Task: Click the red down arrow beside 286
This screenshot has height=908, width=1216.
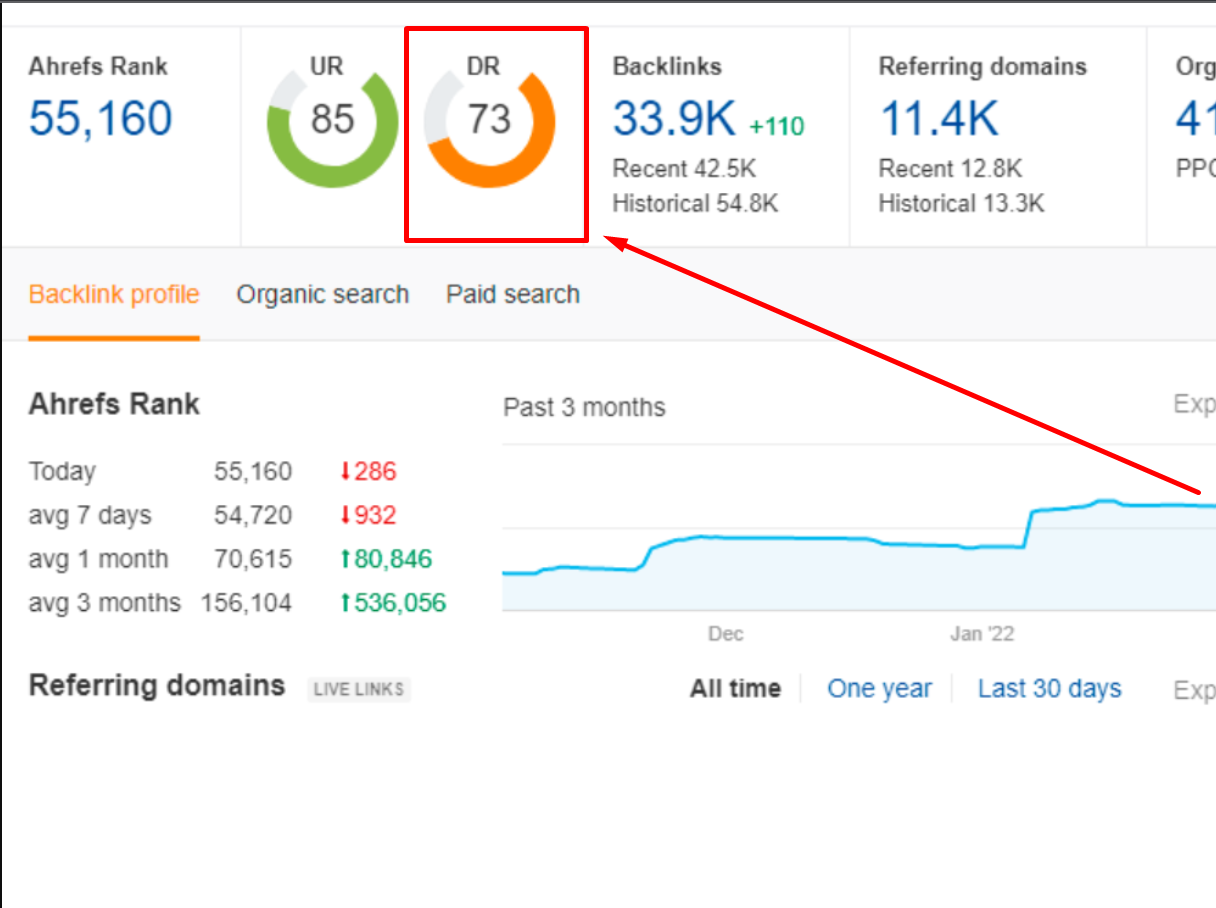Action: (344, 471)
